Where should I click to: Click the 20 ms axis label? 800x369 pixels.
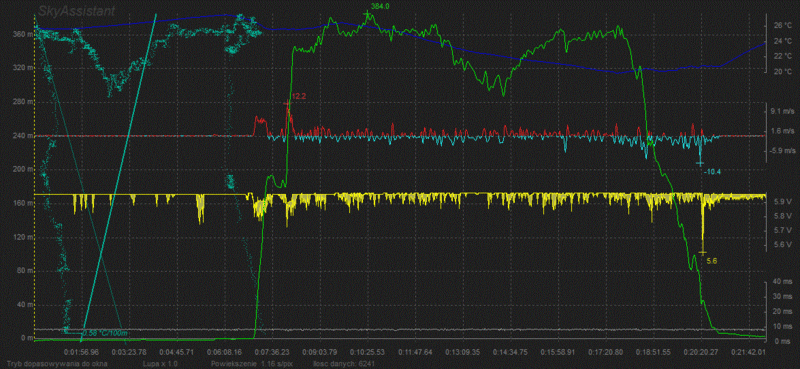(x=782, y=311)
